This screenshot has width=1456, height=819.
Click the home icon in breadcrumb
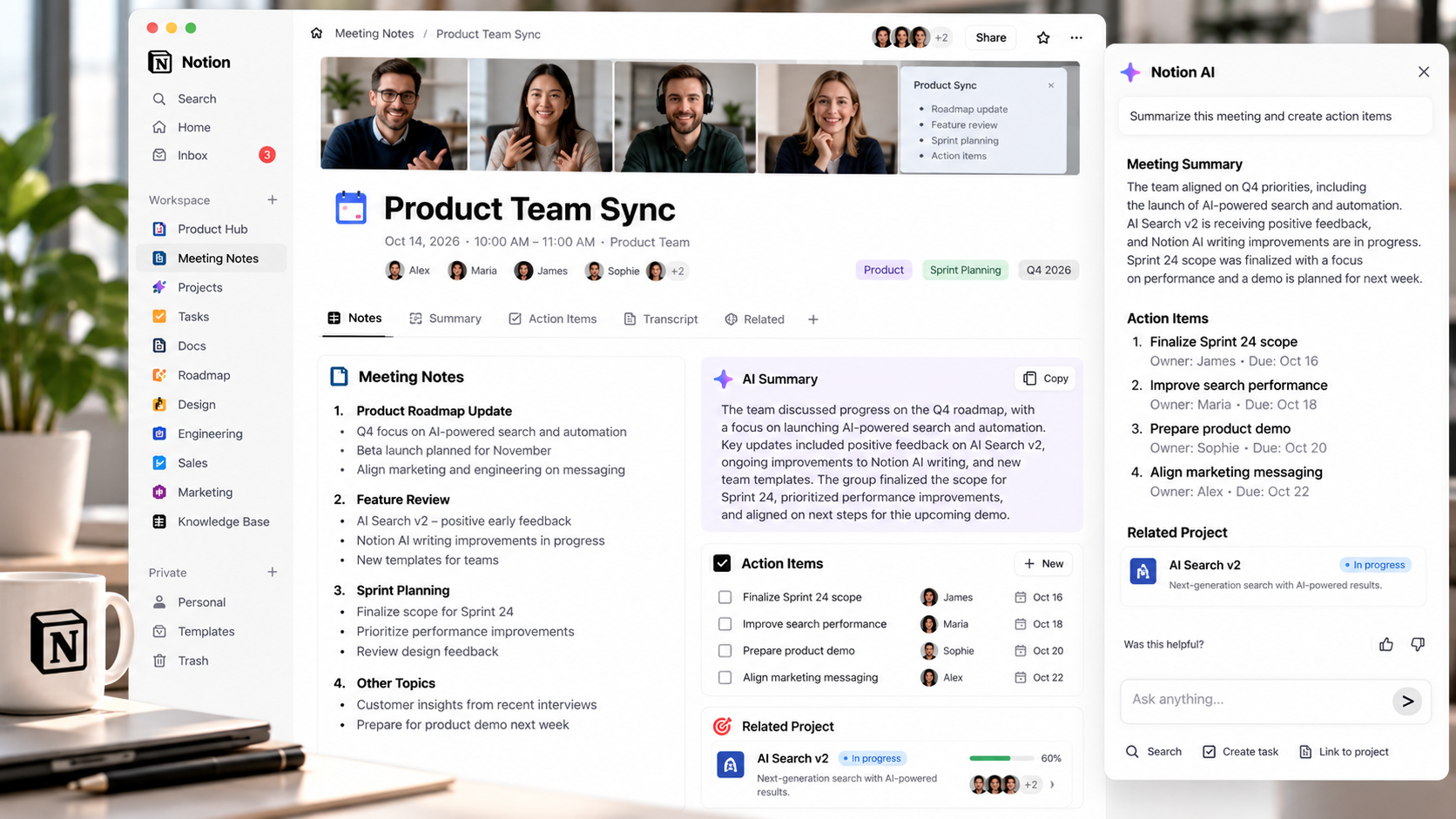(x=316, y=33)
